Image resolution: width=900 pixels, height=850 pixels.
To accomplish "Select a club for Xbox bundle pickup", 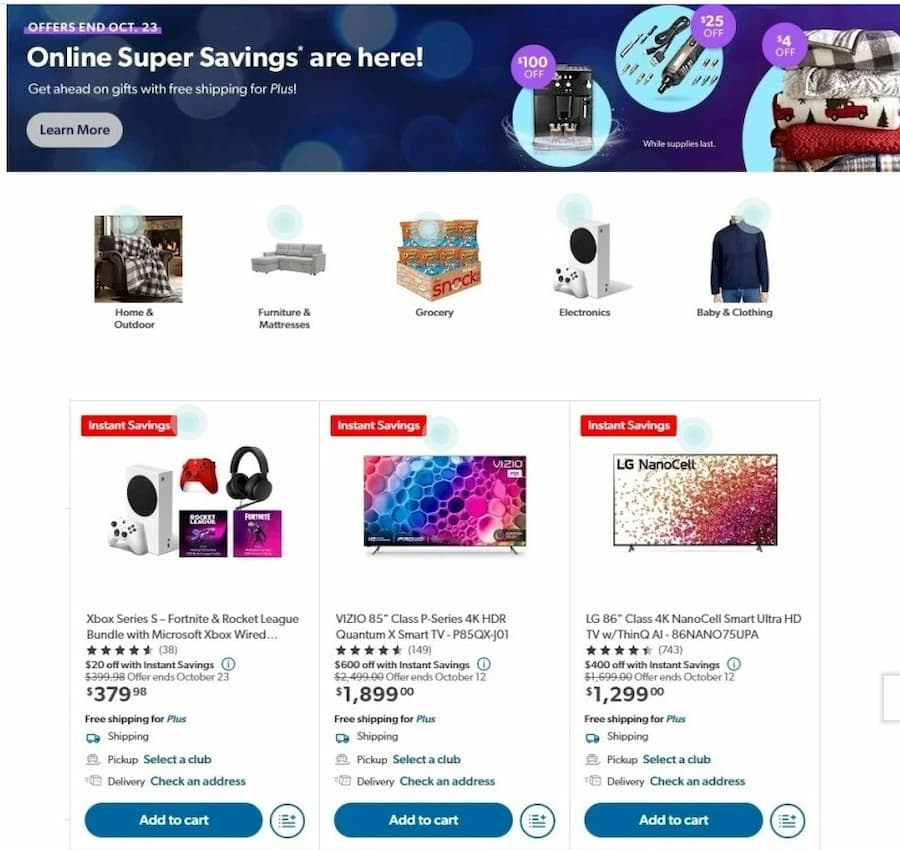I will click(x=177, y=759).
